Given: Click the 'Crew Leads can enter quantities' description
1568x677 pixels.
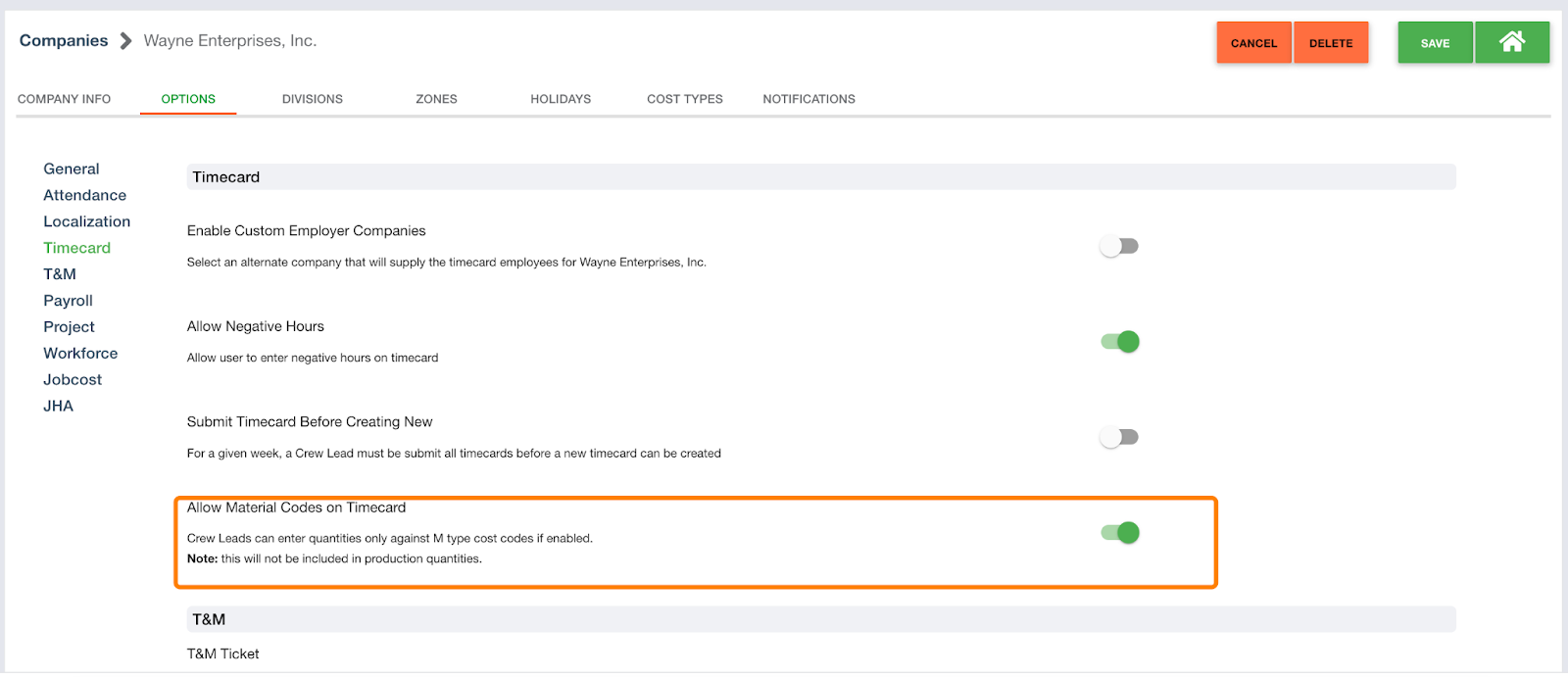Looking at the screenshot, I should tap(390, 538).
